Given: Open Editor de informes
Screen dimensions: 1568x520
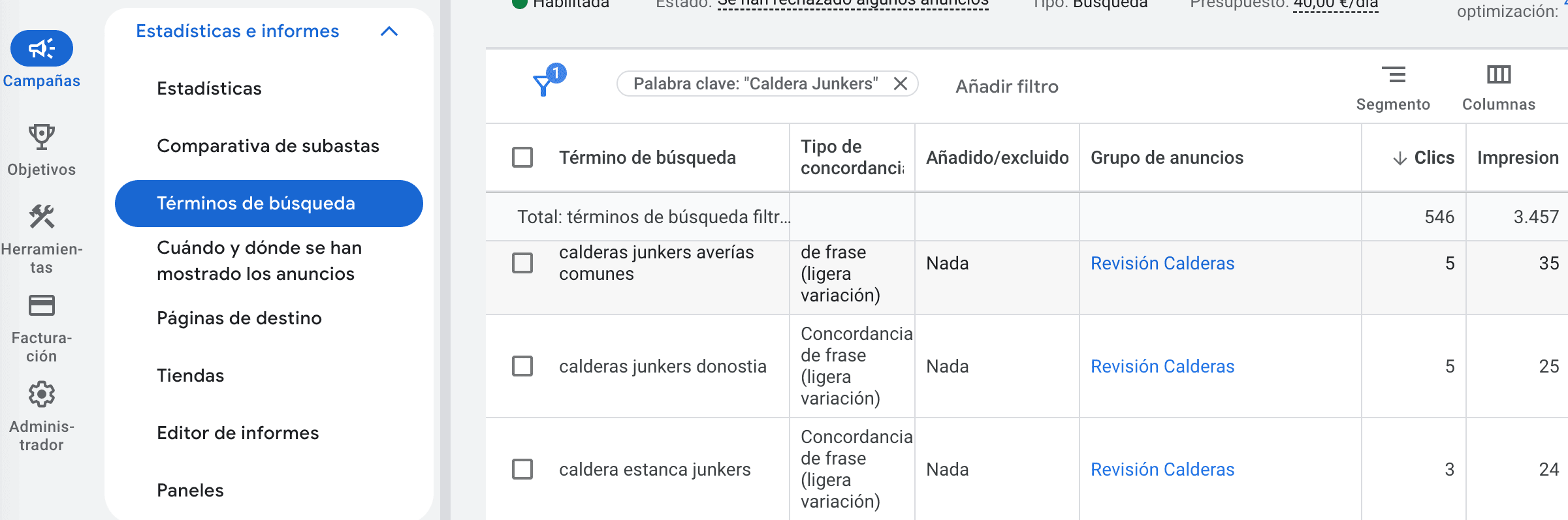Looking at the screenshot, I should point(238,433).
